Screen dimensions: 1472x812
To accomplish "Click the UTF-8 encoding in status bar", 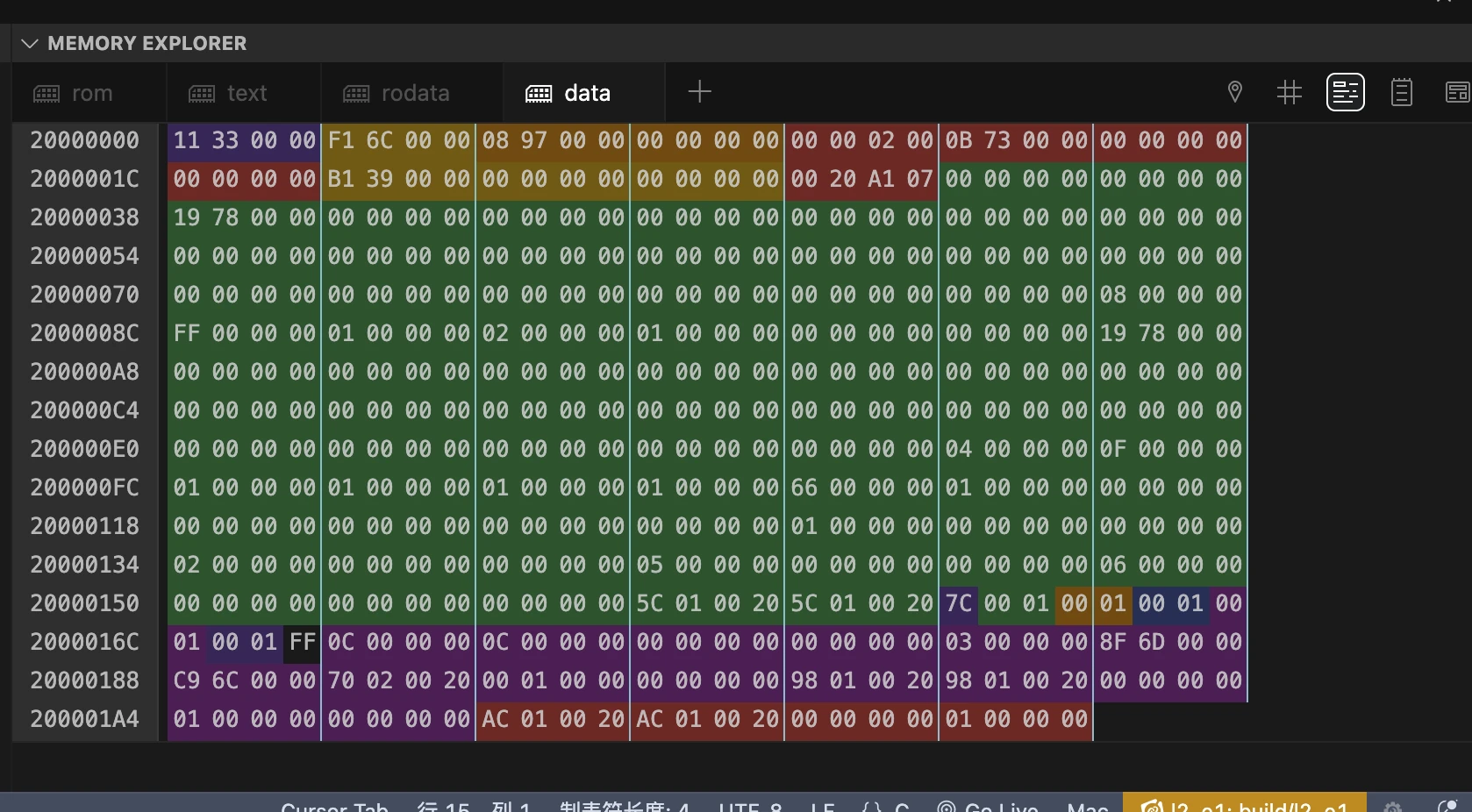I will point(750,806).
